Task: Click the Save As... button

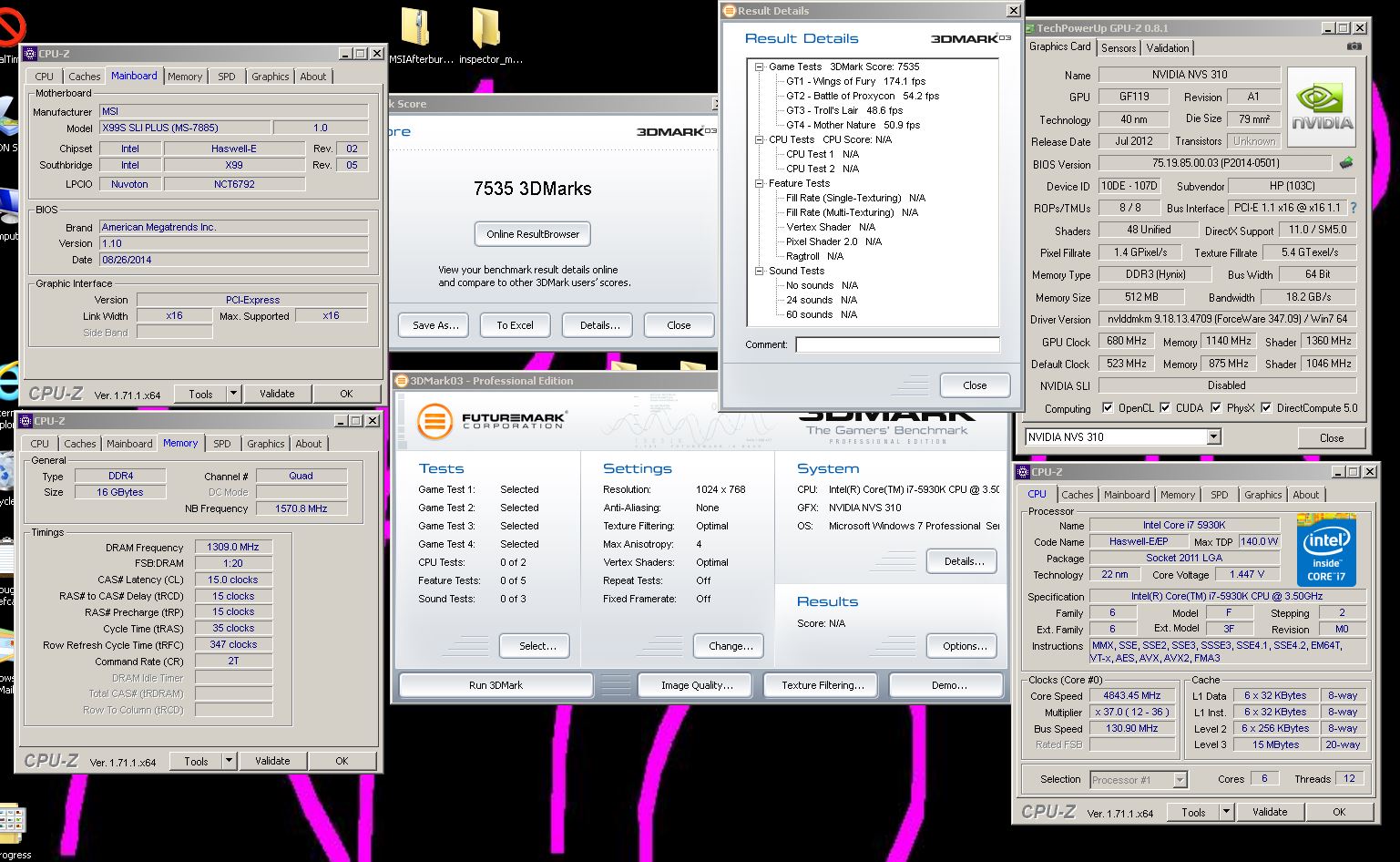Action: (x=434, y=325)
